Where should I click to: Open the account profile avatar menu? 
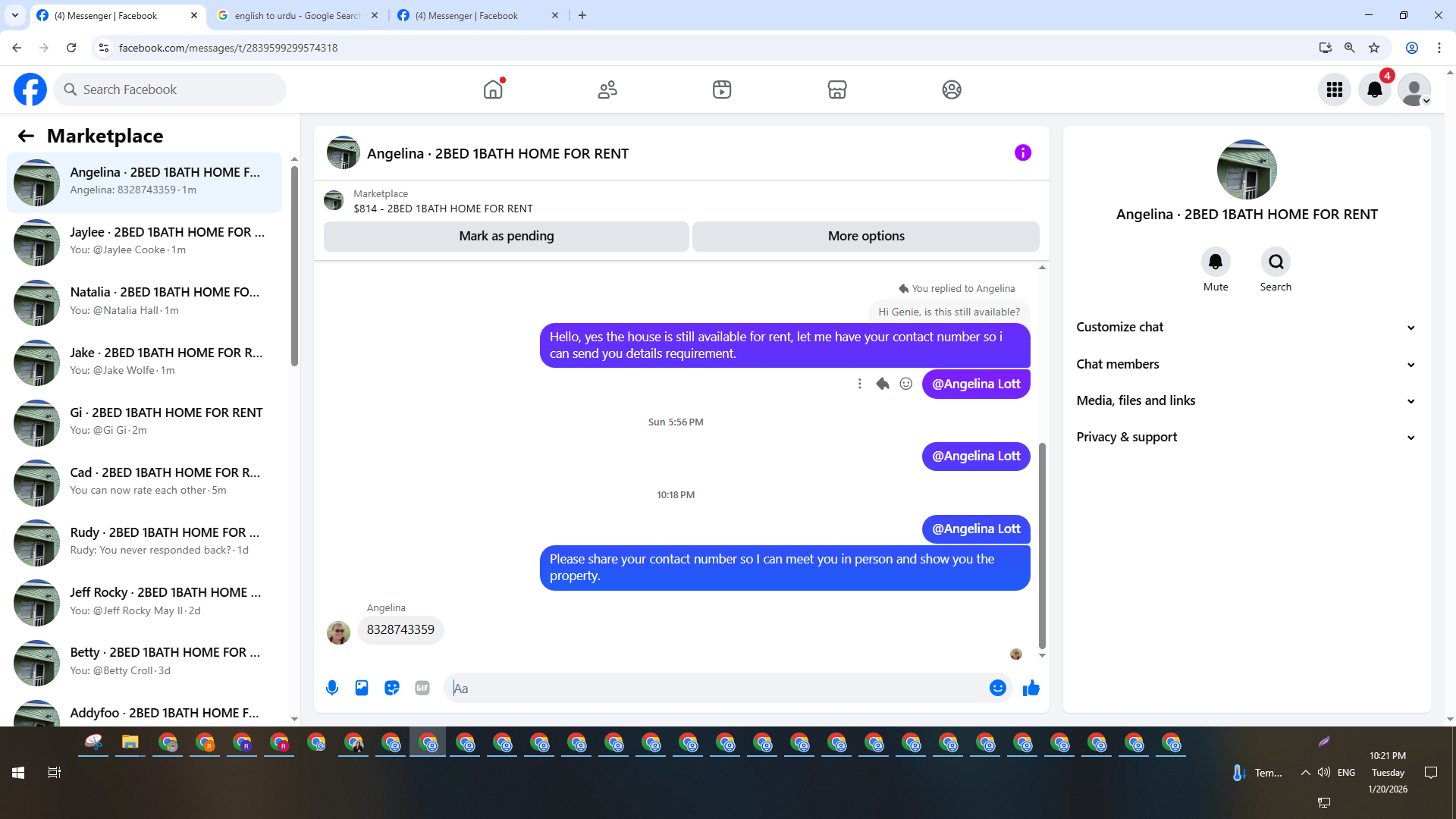tap(1414, 89)
